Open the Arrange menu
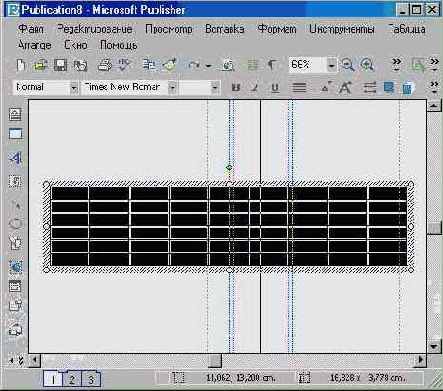This screenshot has width=443, height=391. coord(34,45)
